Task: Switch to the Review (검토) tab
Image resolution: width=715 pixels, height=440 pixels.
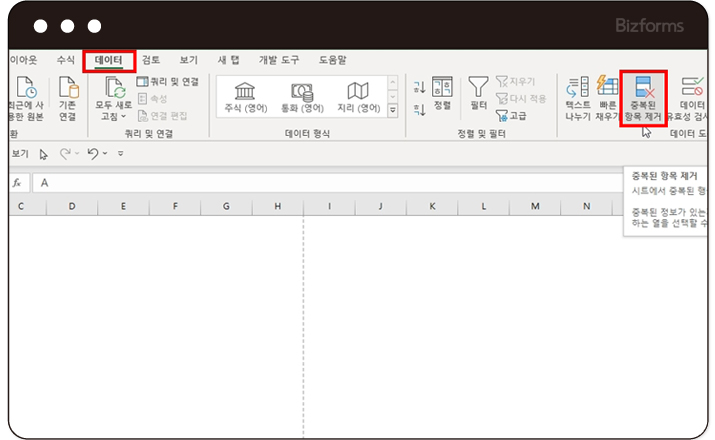Action: pos(151,61)
